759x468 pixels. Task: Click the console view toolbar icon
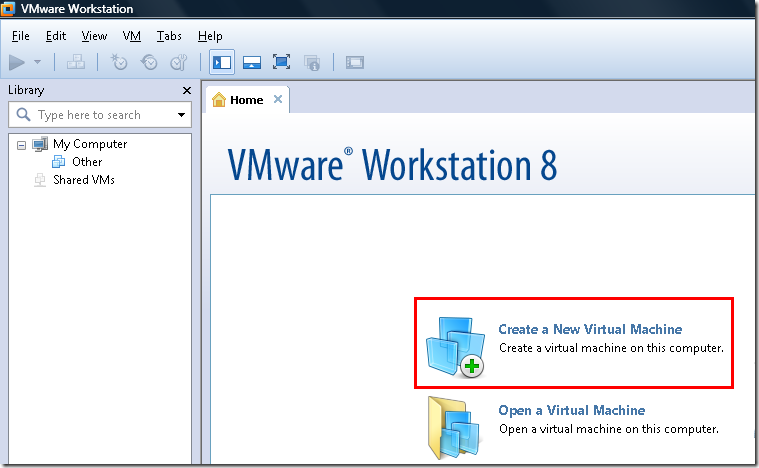click(x=355, y=62)
